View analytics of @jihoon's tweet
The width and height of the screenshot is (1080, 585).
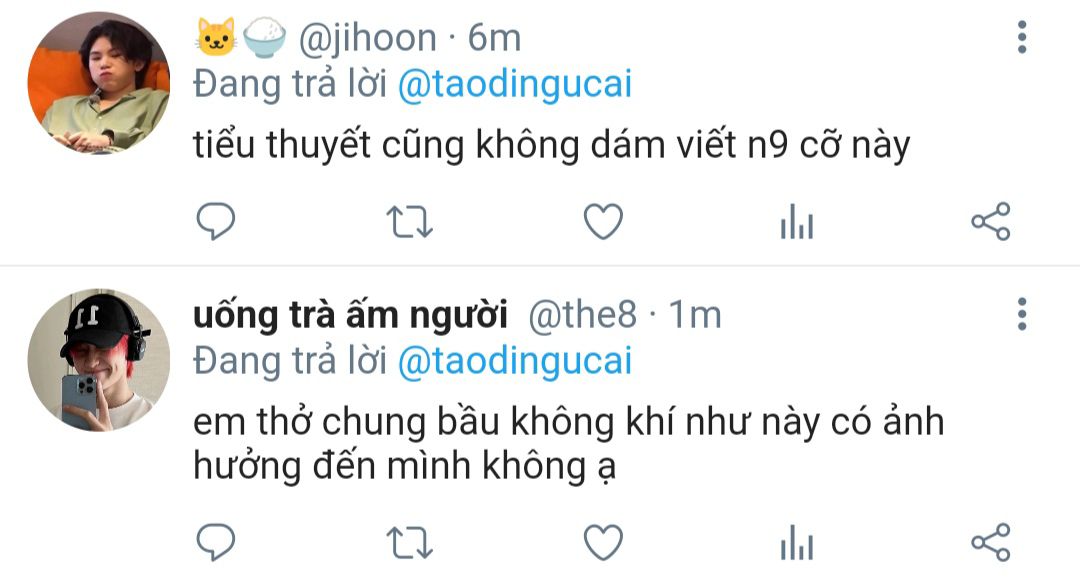click(x=797, y=221)
